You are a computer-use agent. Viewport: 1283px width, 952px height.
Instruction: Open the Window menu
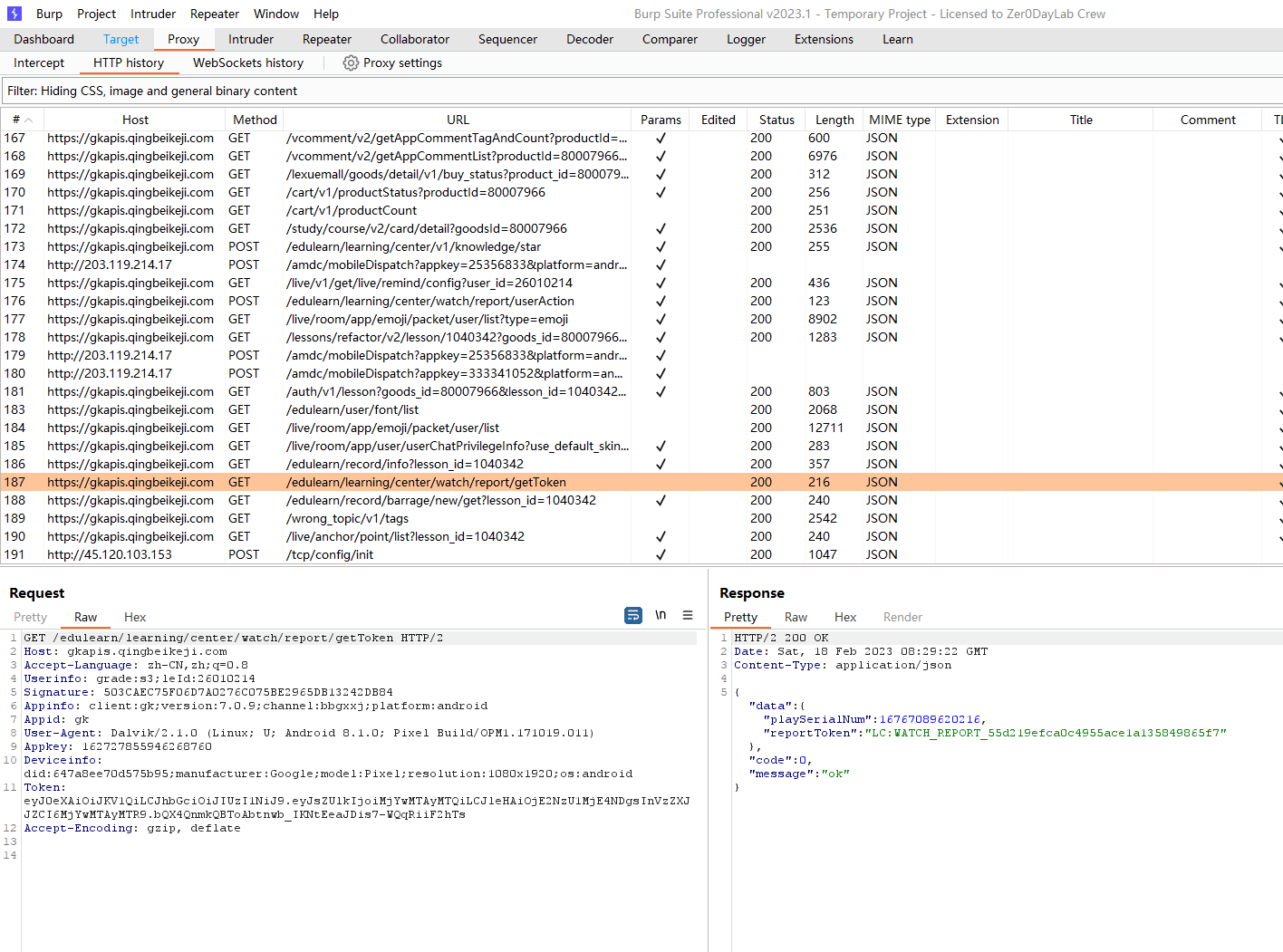pyautogui.click(x=276, y=14)
